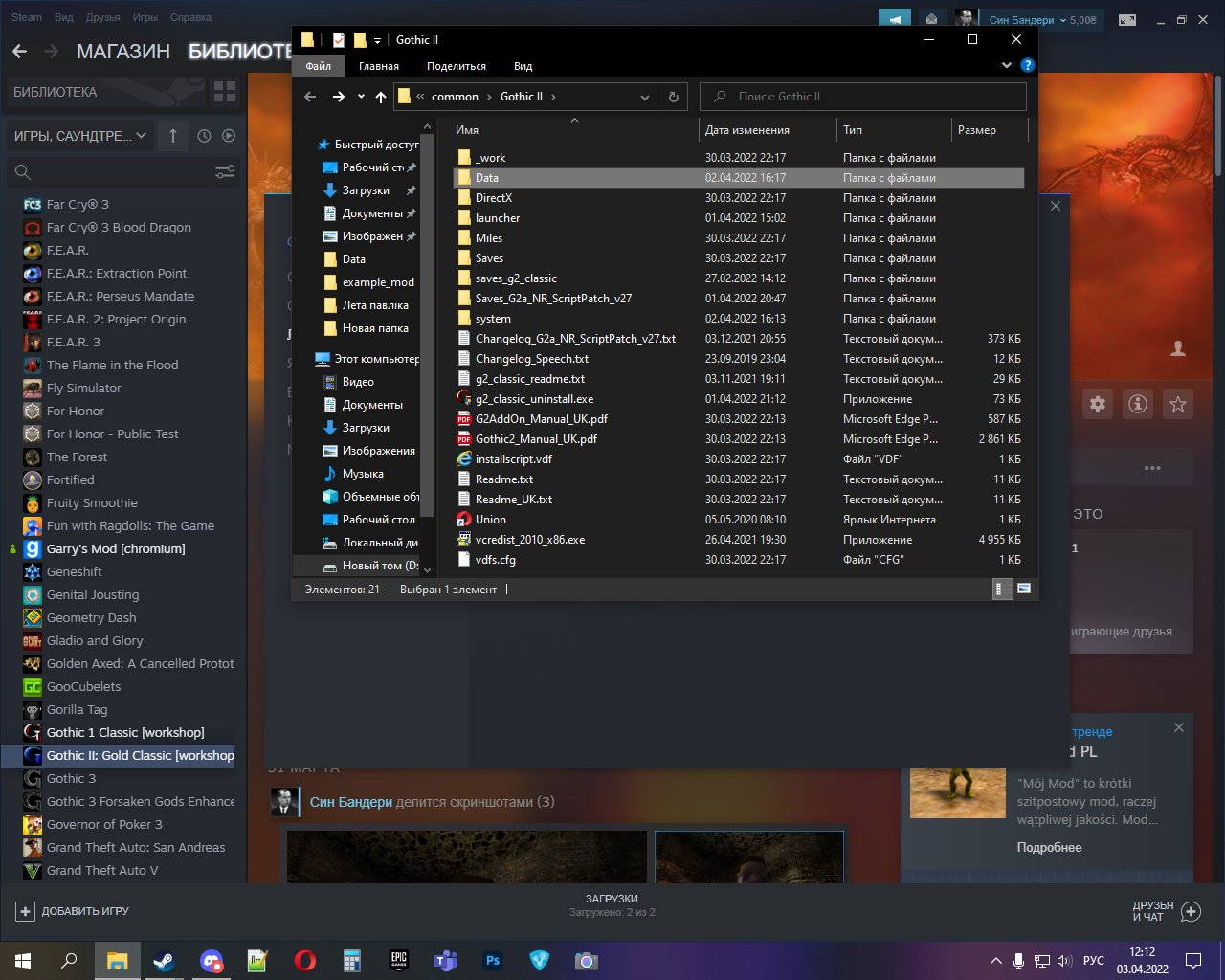Switch Steam library to collections grid view icon
1225x980 pixels.
[225, 92]
